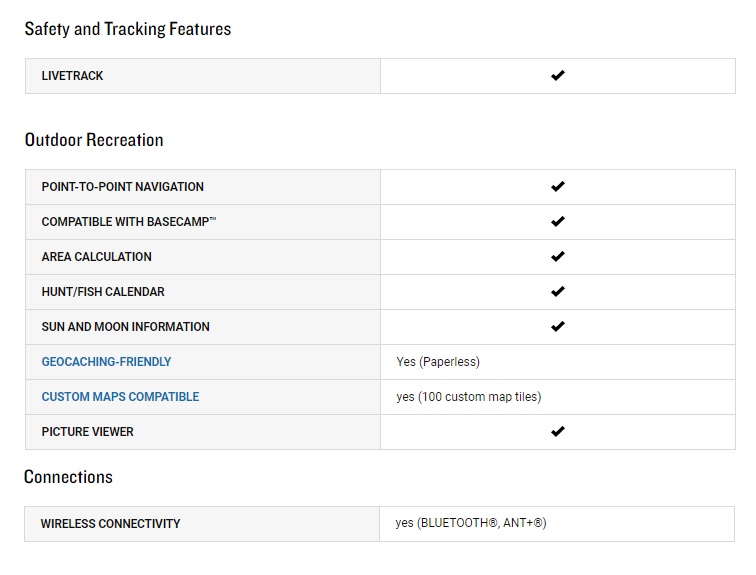Click the Picture Viewer checkmark icon
Image resolution: width=756 pixels, height=575 pixels.
[x=558, y=431]
